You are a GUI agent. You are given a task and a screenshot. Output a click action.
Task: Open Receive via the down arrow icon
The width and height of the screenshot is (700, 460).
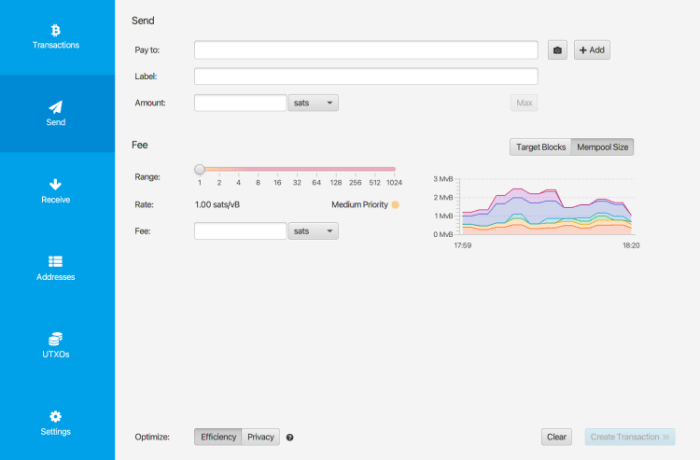coord(55,184)
